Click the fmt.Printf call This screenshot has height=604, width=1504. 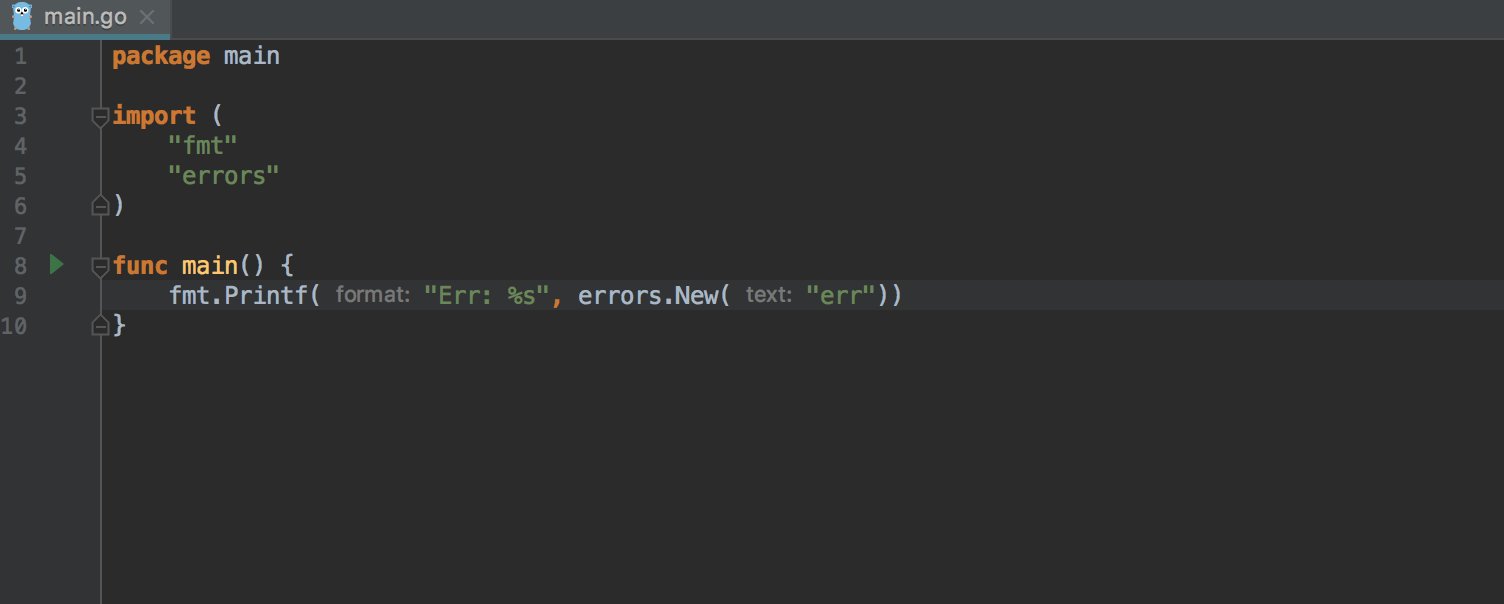240,296
